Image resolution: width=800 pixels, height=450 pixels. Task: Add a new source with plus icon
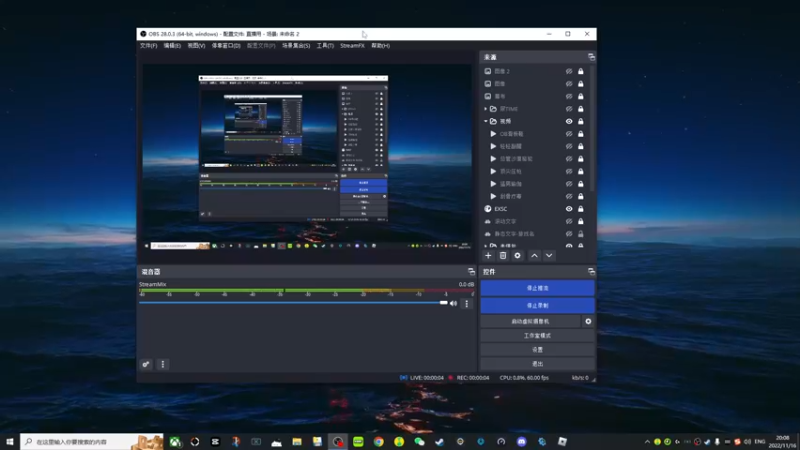point(488,256)
